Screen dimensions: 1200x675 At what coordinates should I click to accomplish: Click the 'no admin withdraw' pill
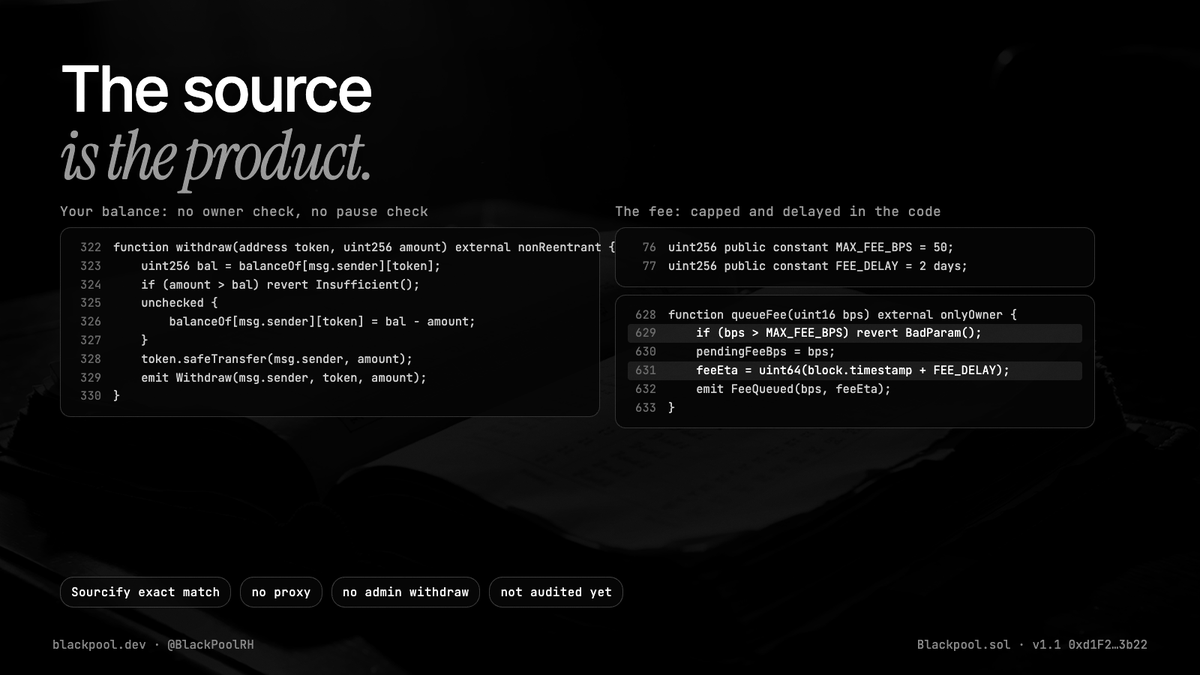pyautogui.click(x=405, y=592)
